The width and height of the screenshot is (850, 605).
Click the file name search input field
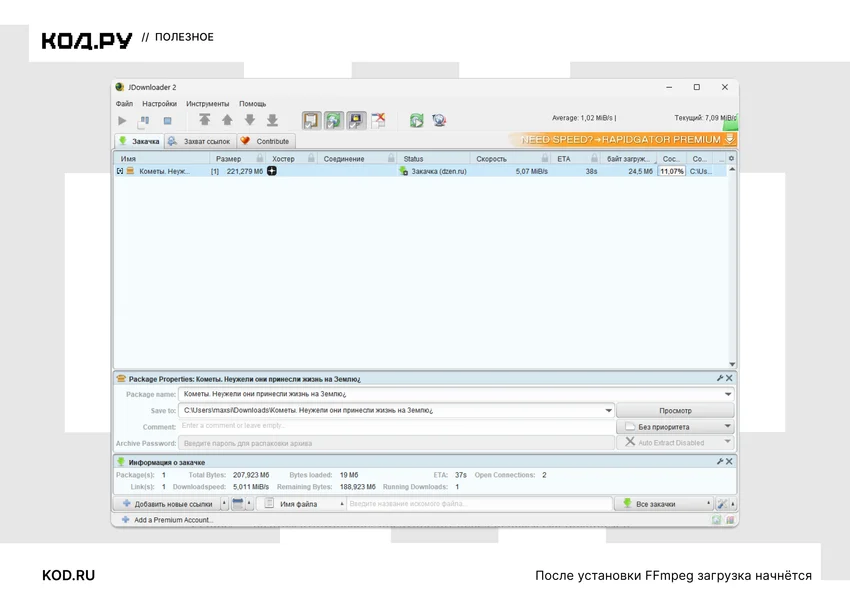point(479,504)
